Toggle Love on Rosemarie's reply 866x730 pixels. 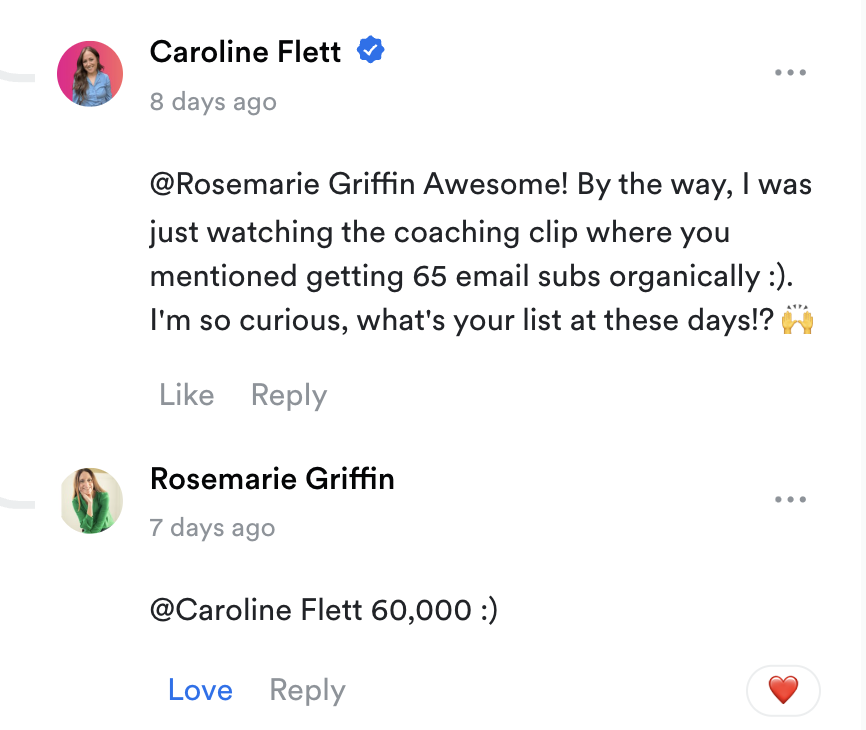tap(200, 690)
